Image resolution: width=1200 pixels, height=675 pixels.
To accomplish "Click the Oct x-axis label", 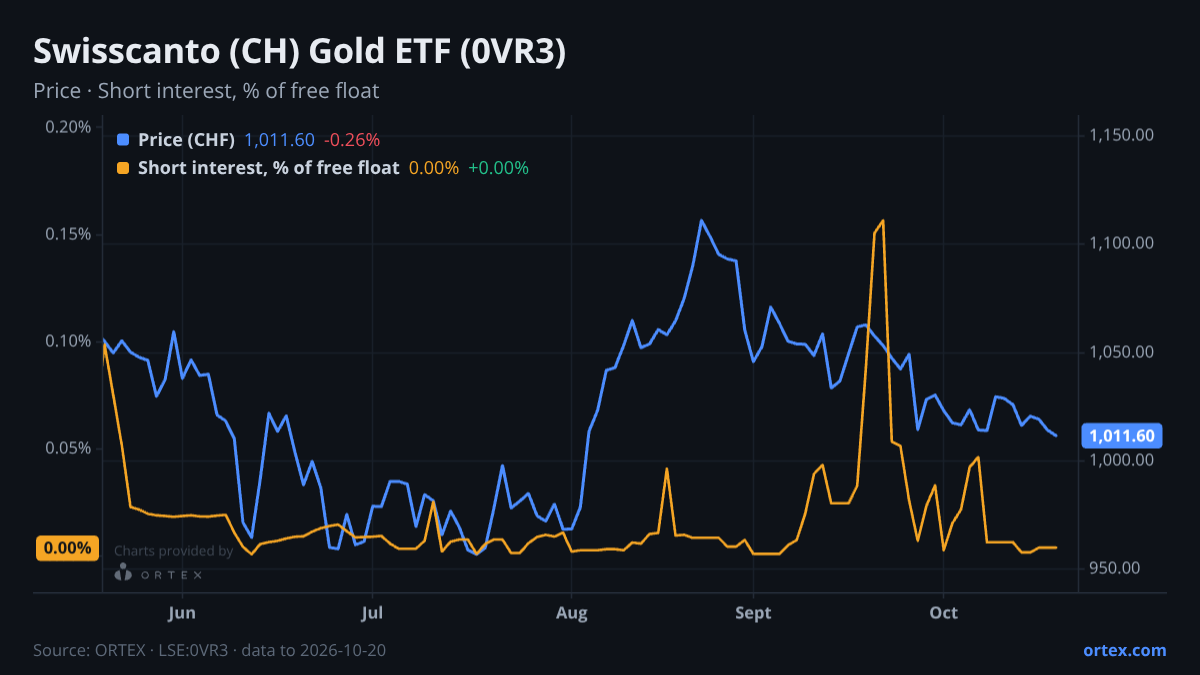I will (x=944, y=612).
